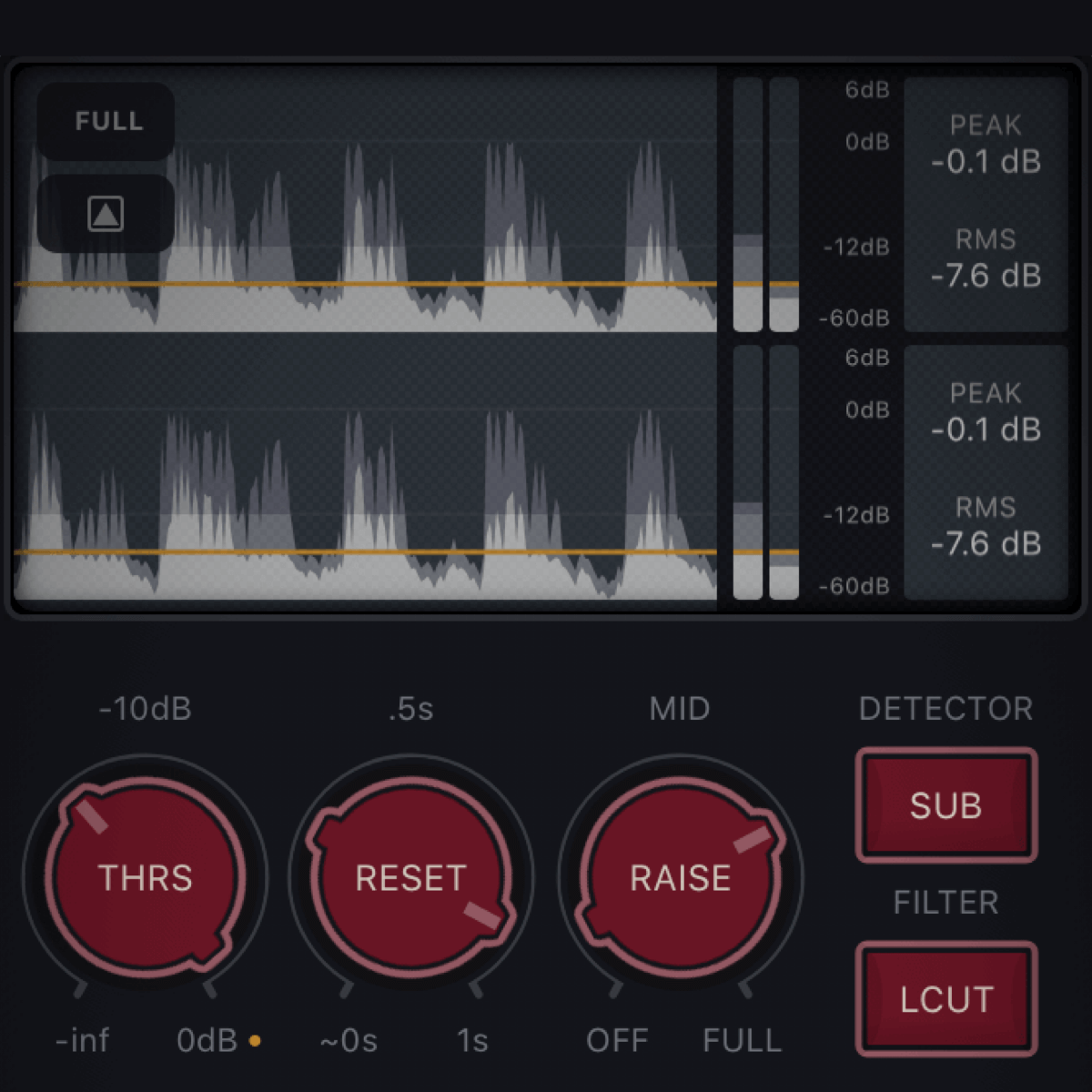Click the RAISE amount knob
This screenshot has width=1092, height=1092.
(x=680, y=878)
